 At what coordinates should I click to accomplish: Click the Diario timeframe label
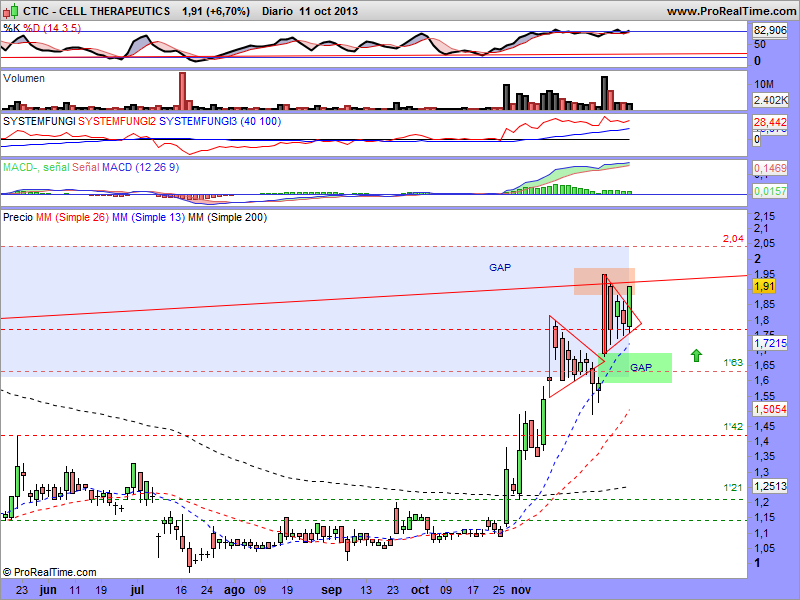[278, 11]
